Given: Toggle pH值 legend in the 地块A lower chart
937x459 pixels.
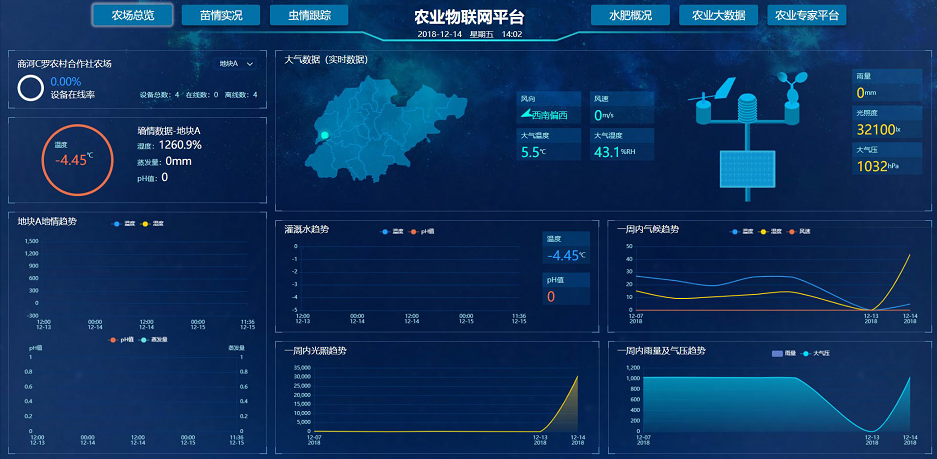Looking at the screenshot, I should [x=122, y=339].
